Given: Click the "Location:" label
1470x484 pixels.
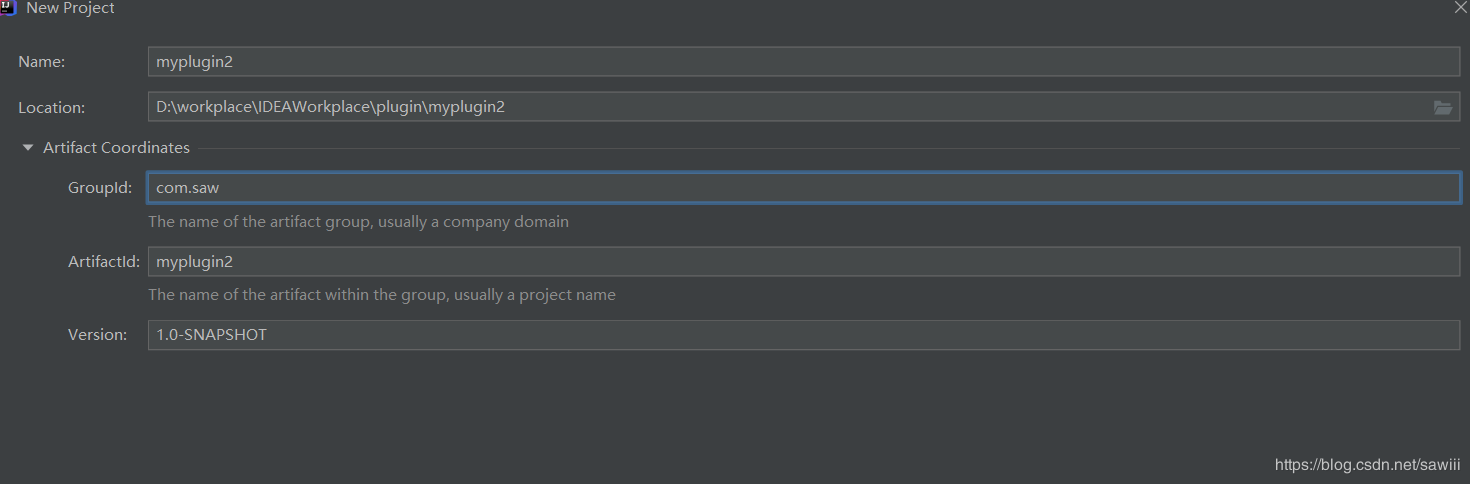Looking at the screenshot, I should [51, 108].
